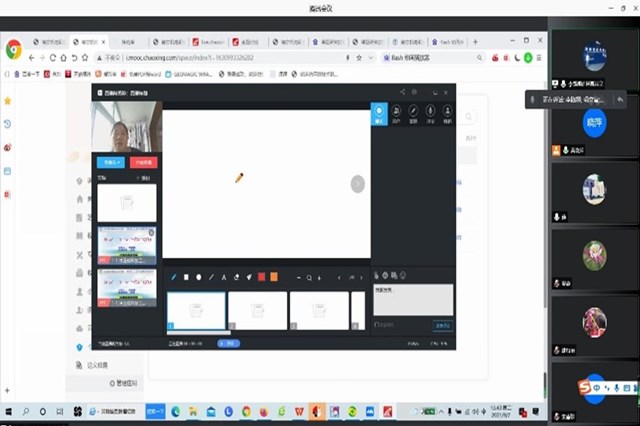Go to next whiteboard page arrow
640x426 pixels.
[358, 183]
